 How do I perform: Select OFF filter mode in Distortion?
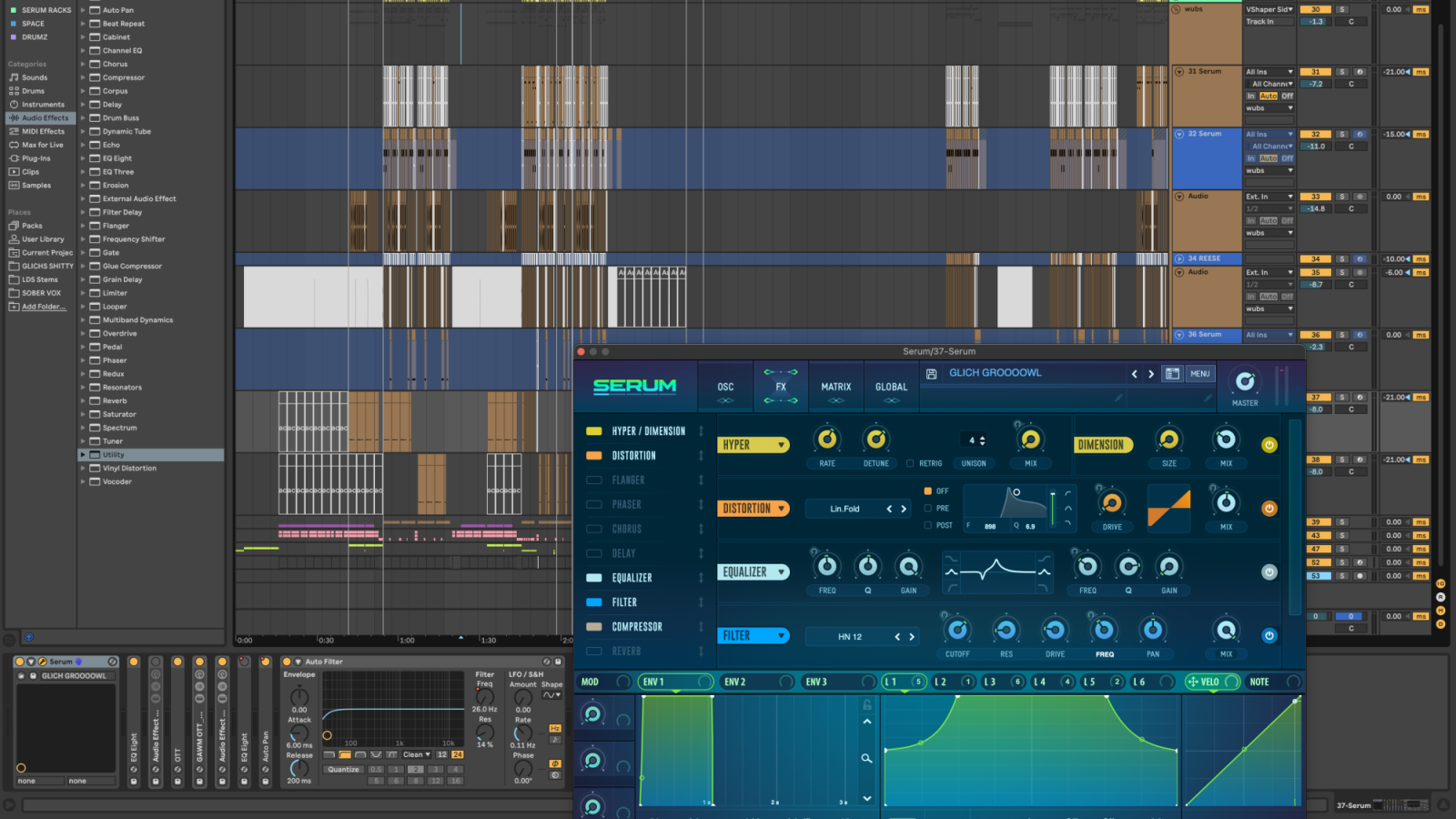click(928, 491)
